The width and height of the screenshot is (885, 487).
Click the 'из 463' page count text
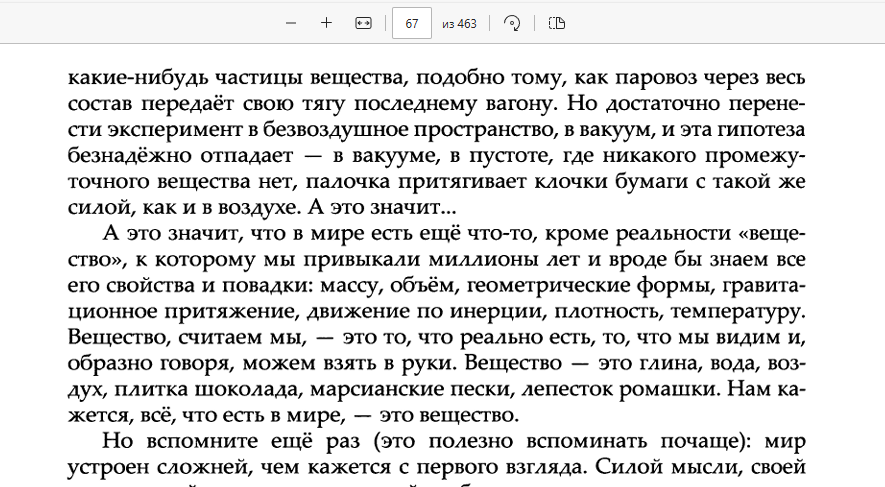click(459, 24)
